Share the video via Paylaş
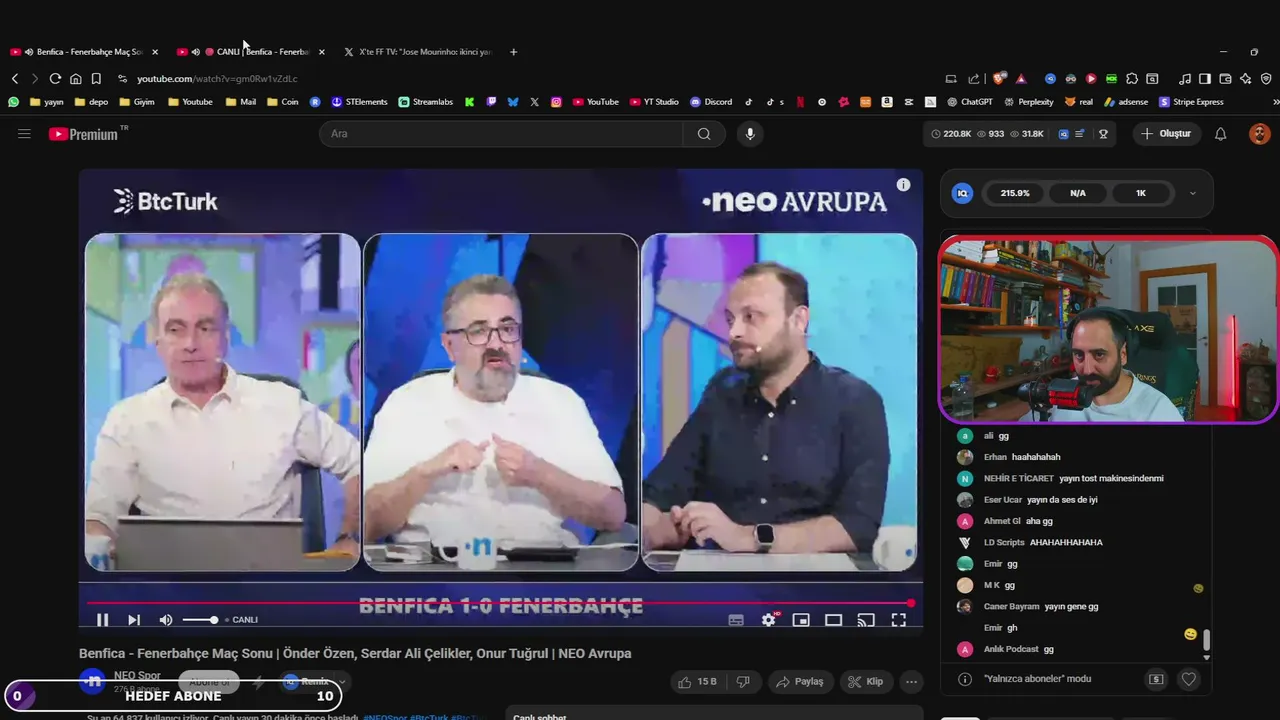The image size is (1280, 720). pyautogui.click(x=800, y=681)
